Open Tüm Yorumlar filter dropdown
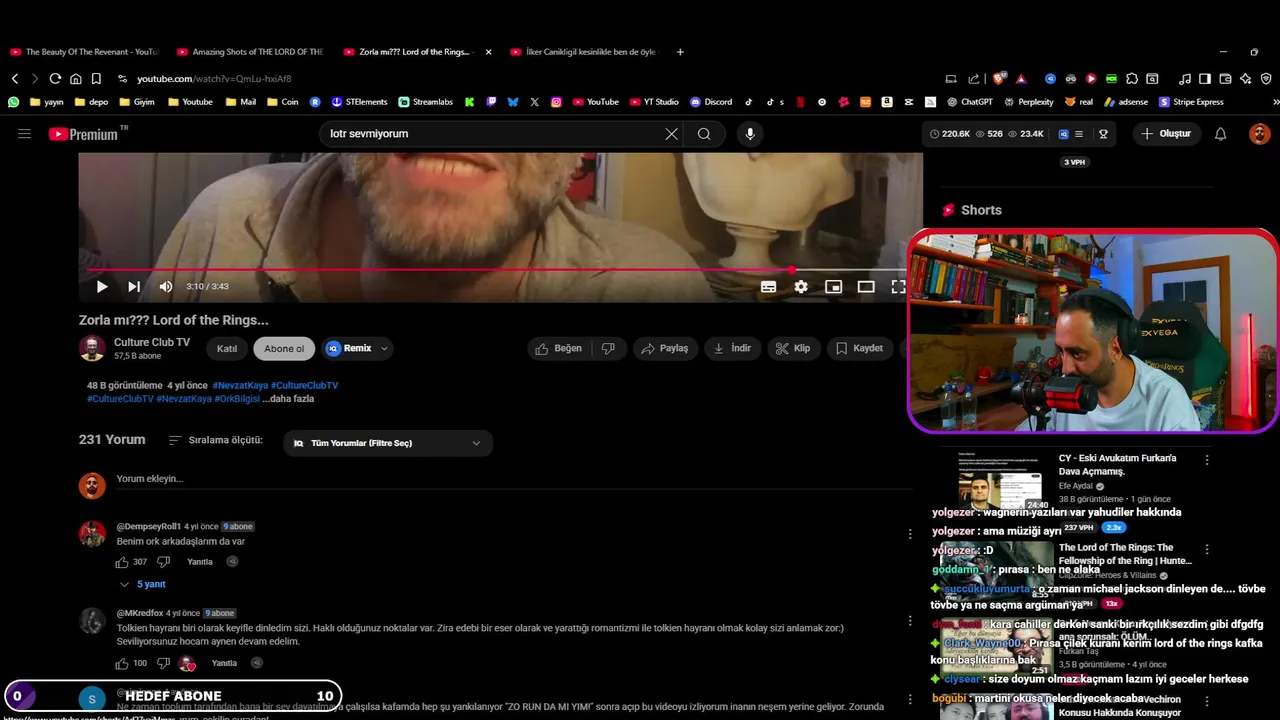The height and width of the screenshot is (720, 1280). (x=388, y=443)
